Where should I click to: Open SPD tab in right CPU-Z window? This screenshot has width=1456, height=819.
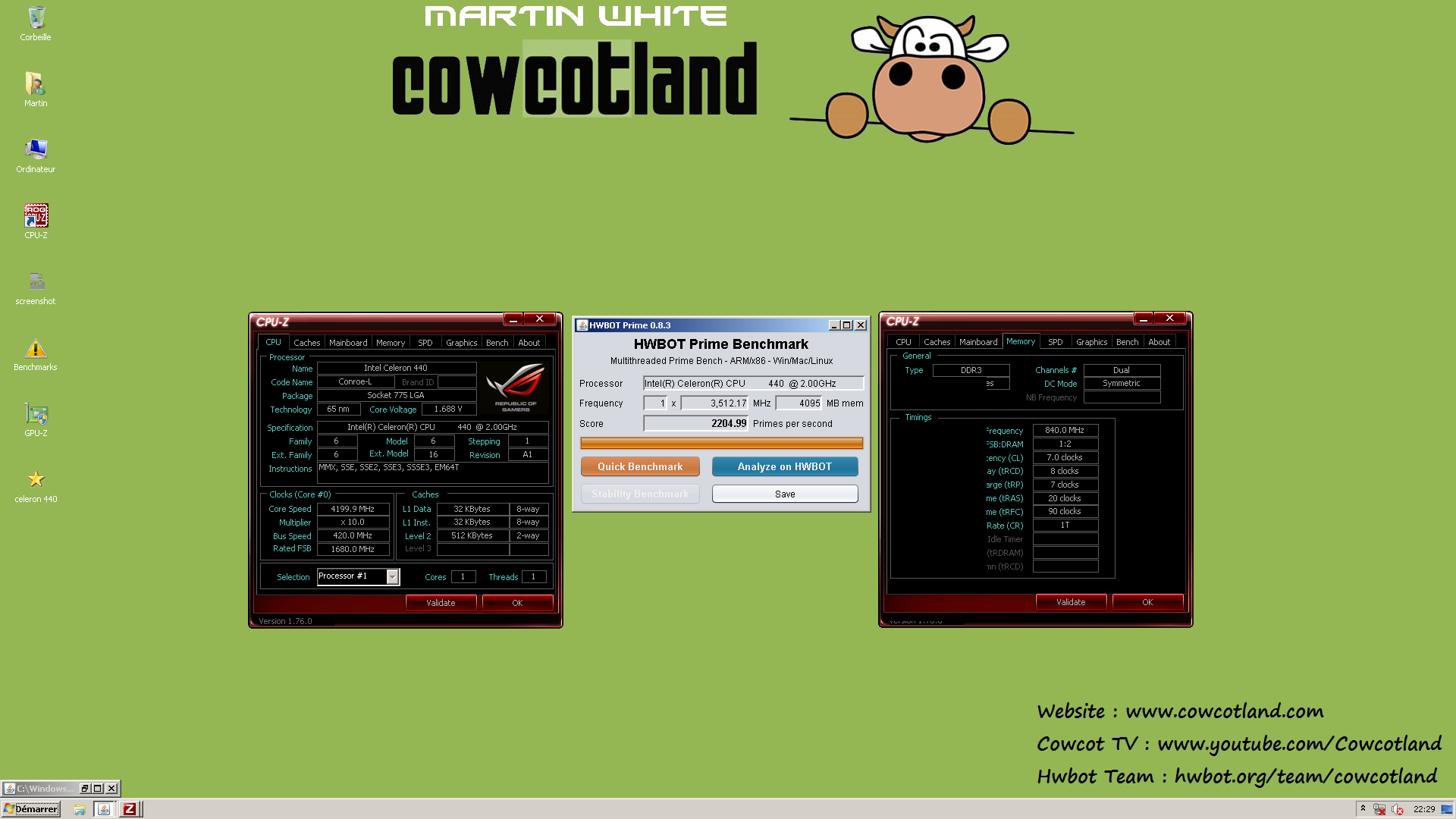pyautogui.click(x=1056, y=342)
